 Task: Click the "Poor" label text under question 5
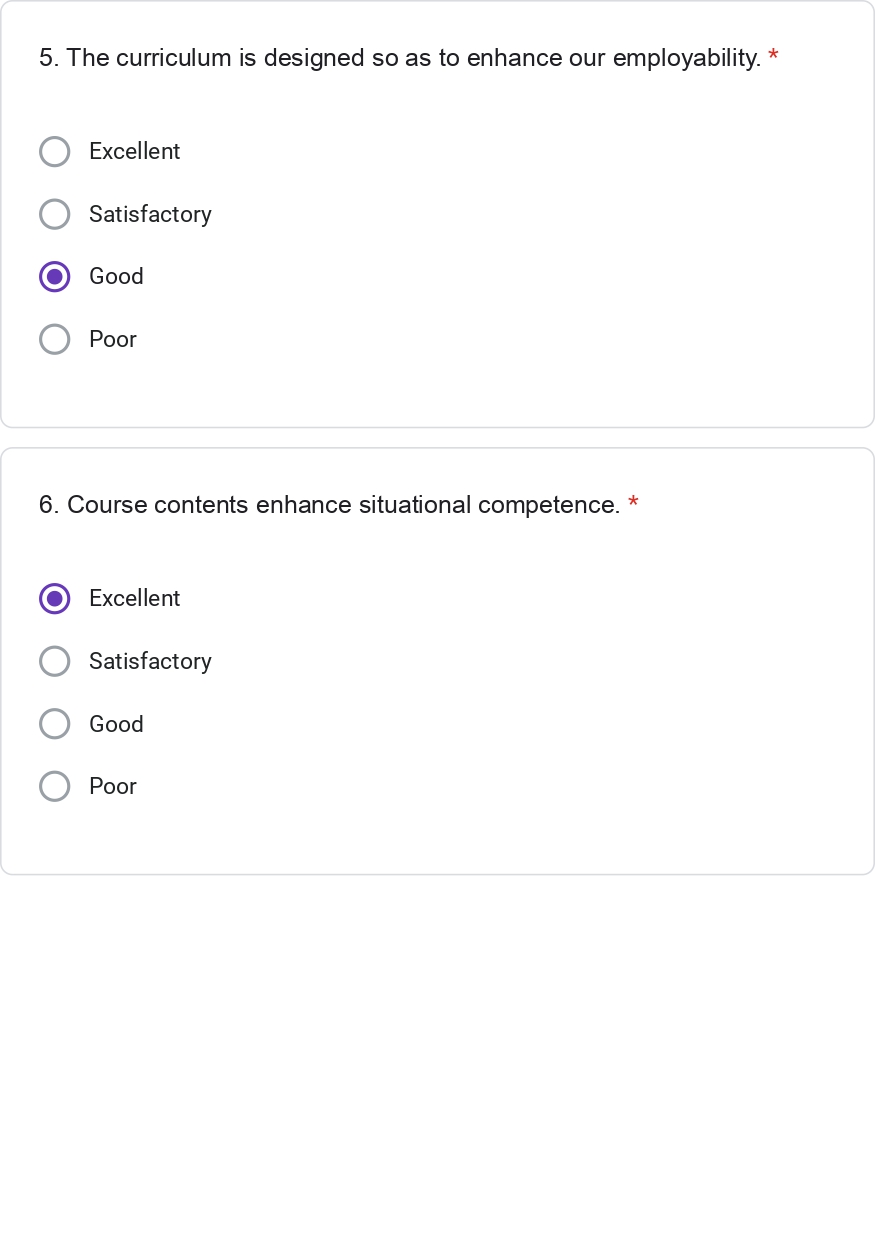click(113, 340)
